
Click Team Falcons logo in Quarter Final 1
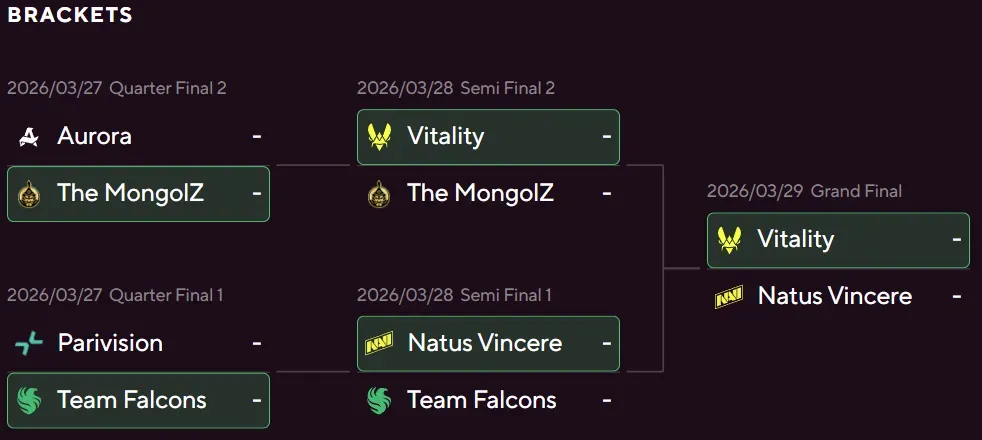tap(29, 400)
